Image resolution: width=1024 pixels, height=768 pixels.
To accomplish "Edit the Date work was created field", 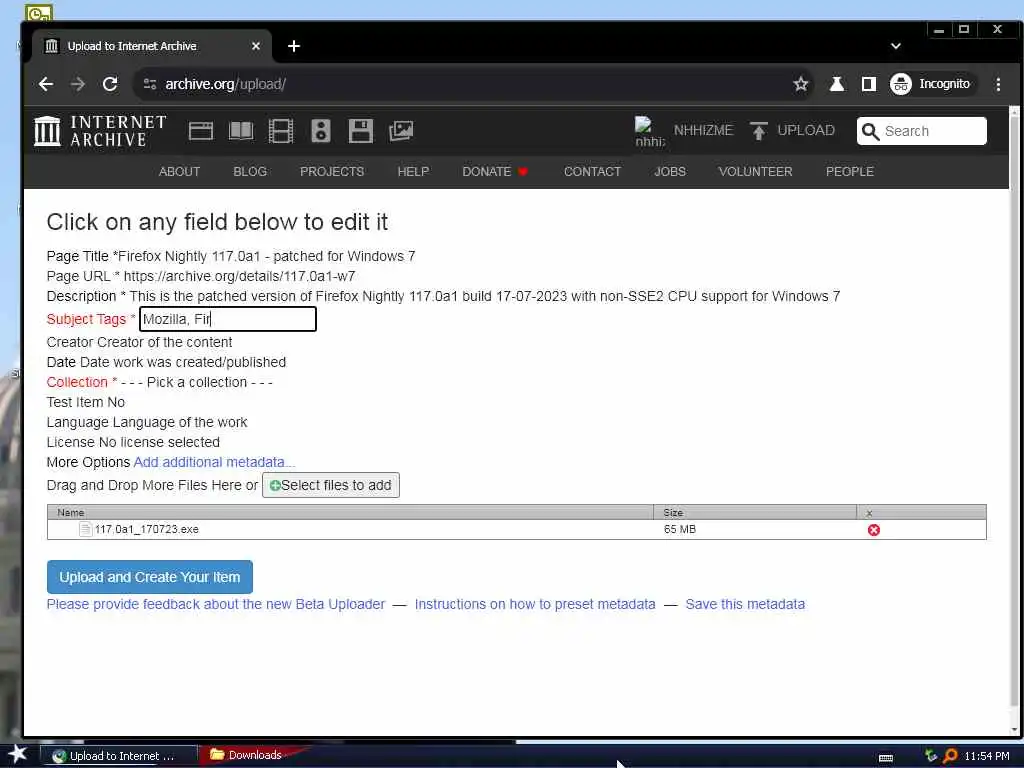I will point(183,362).
